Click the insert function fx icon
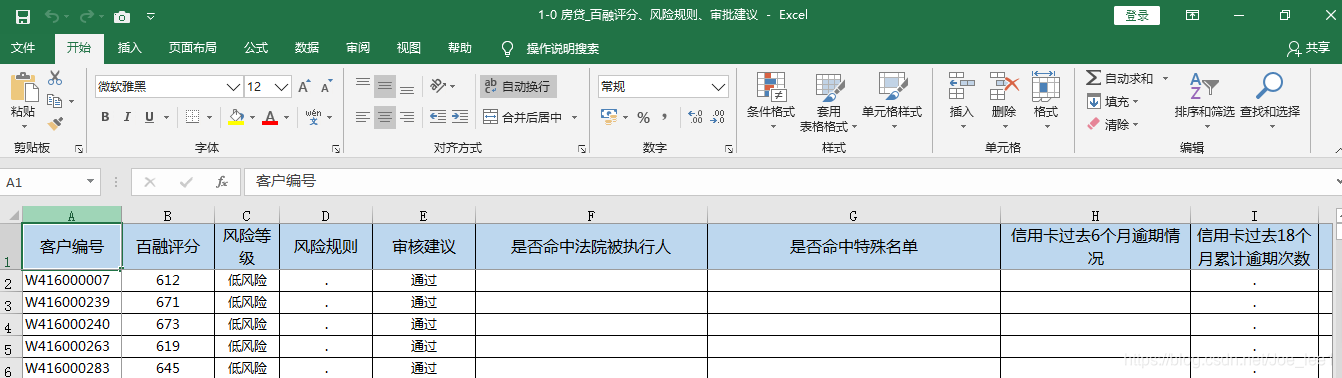This screenshot has width=1342, height=378. tap(222, 182)
